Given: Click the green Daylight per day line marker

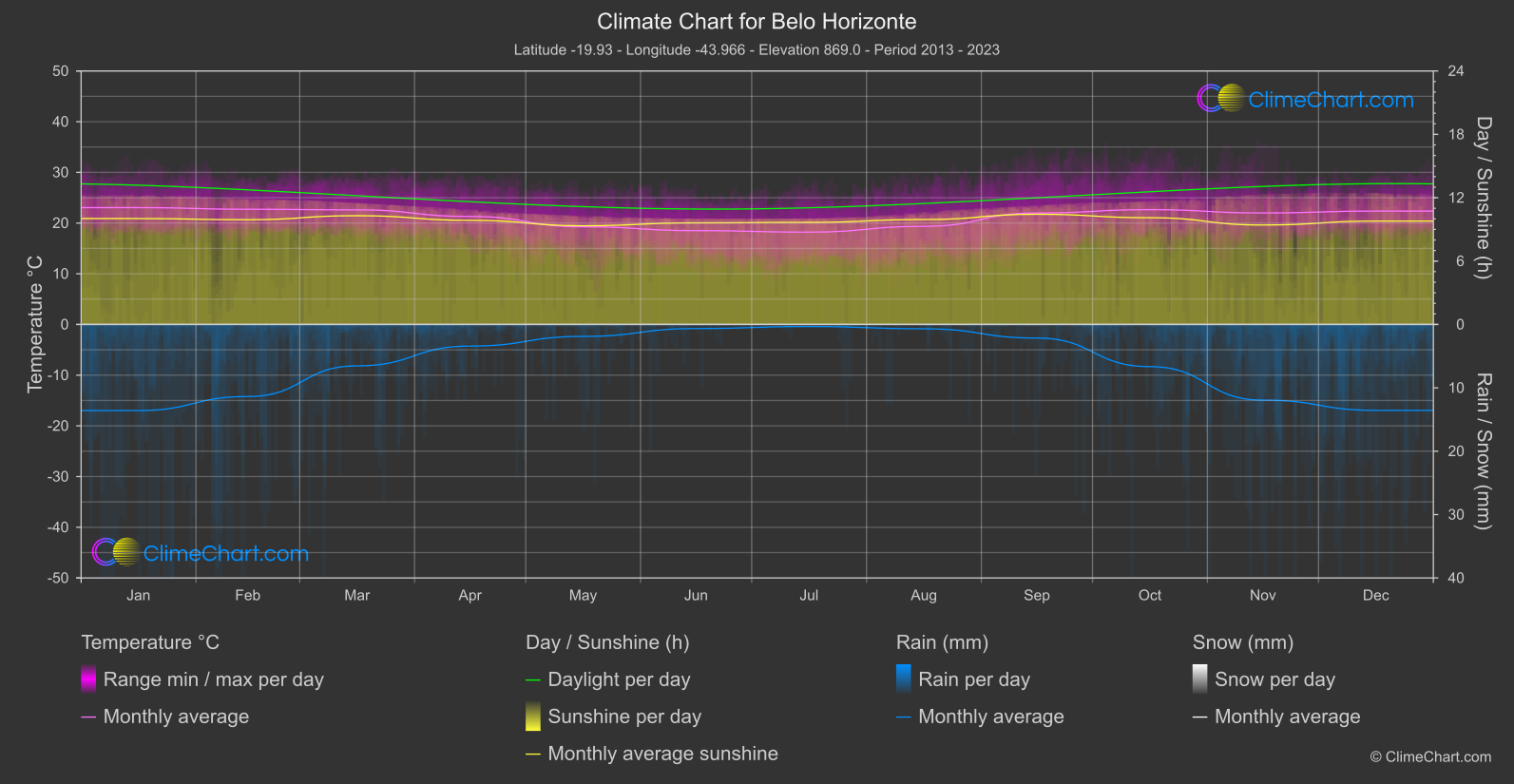Looking at the screenshot, I should pos(533,680).
